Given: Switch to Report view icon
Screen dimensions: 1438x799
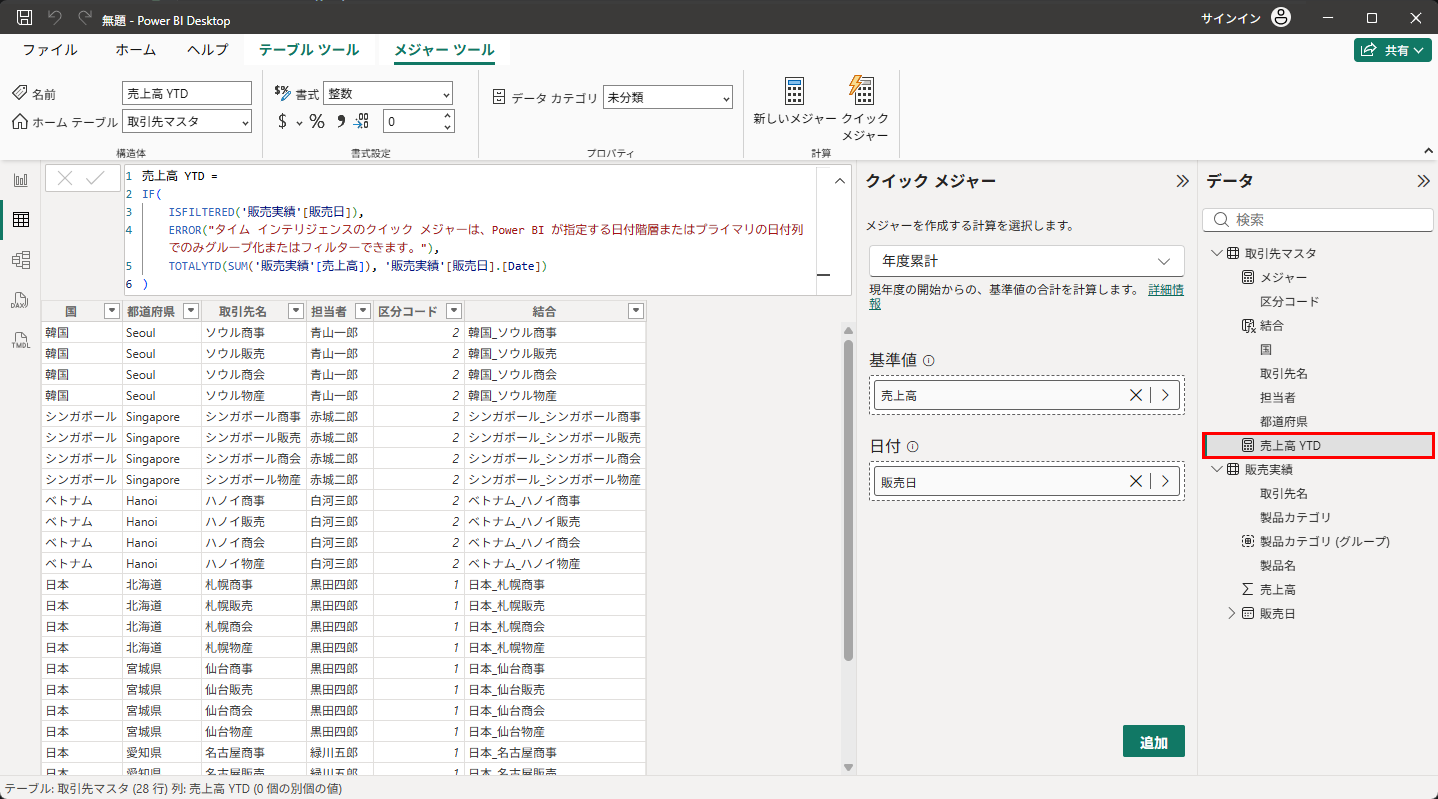Looking at the screenshot, I should tap(20, 180).
